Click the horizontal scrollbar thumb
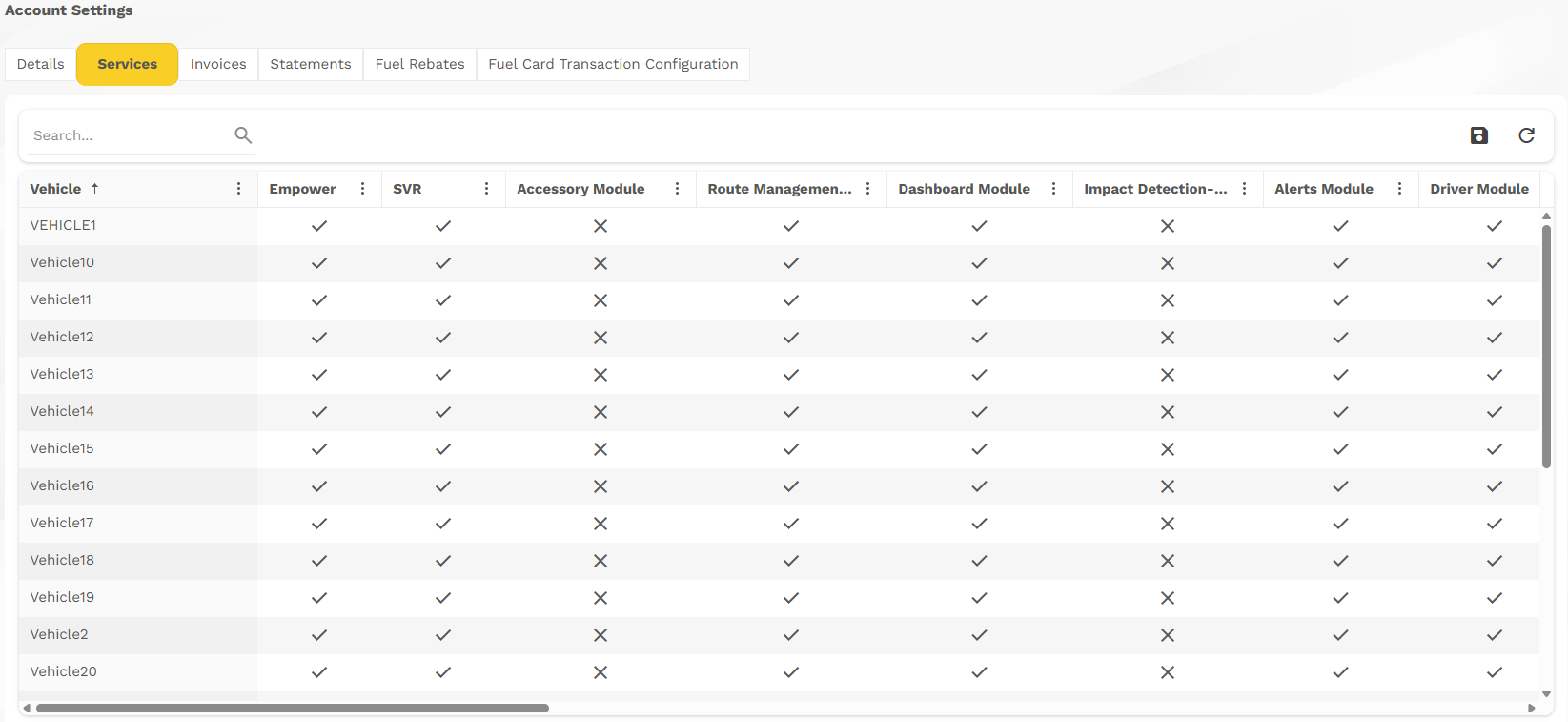 tap(293, 709)
